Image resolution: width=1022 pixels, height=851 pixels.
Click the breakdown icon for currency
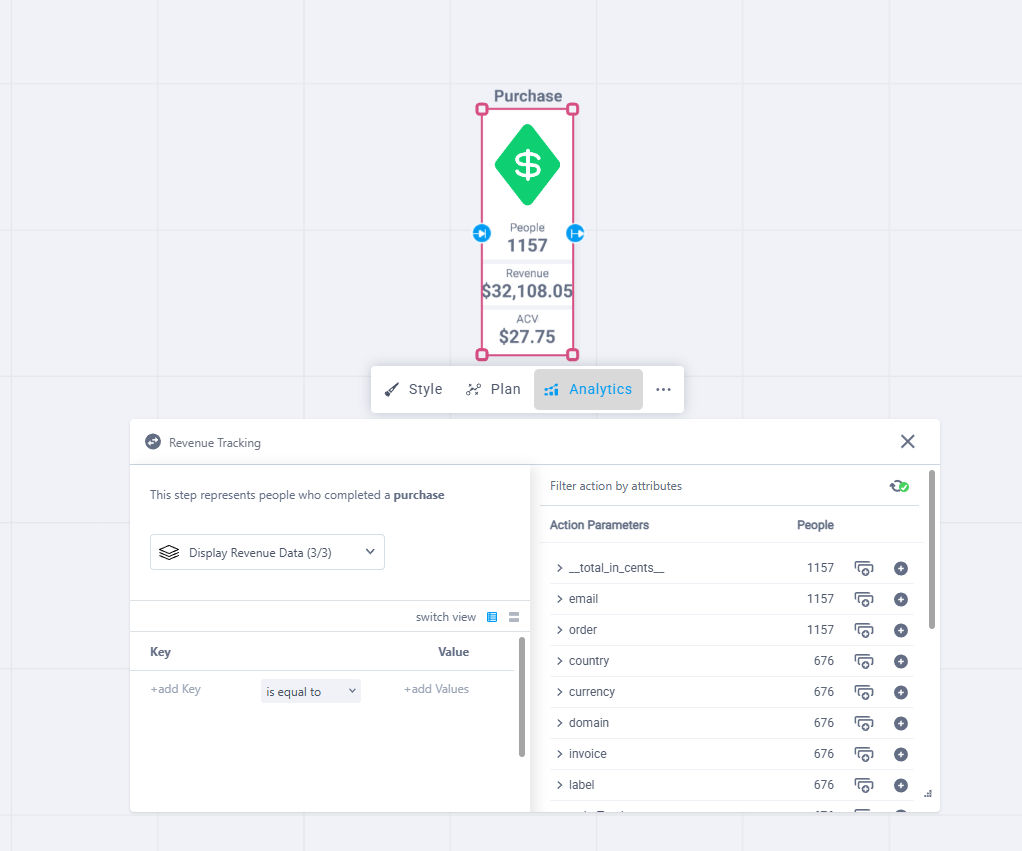864,692
